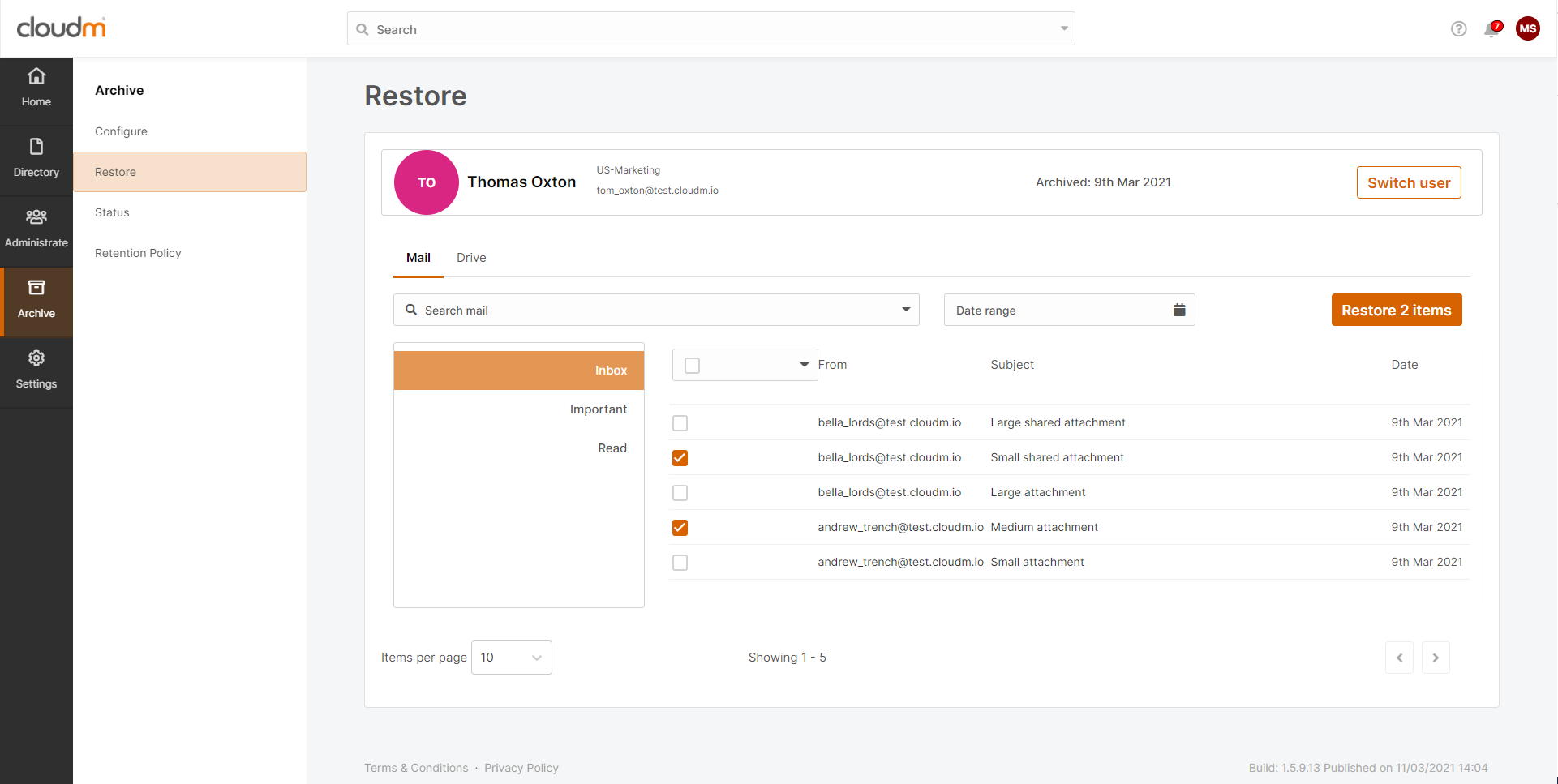Viewport: 1558px width, 784px height.
Task: Open the select-all checkbox dropdown arrow
Action: point(804,365)
